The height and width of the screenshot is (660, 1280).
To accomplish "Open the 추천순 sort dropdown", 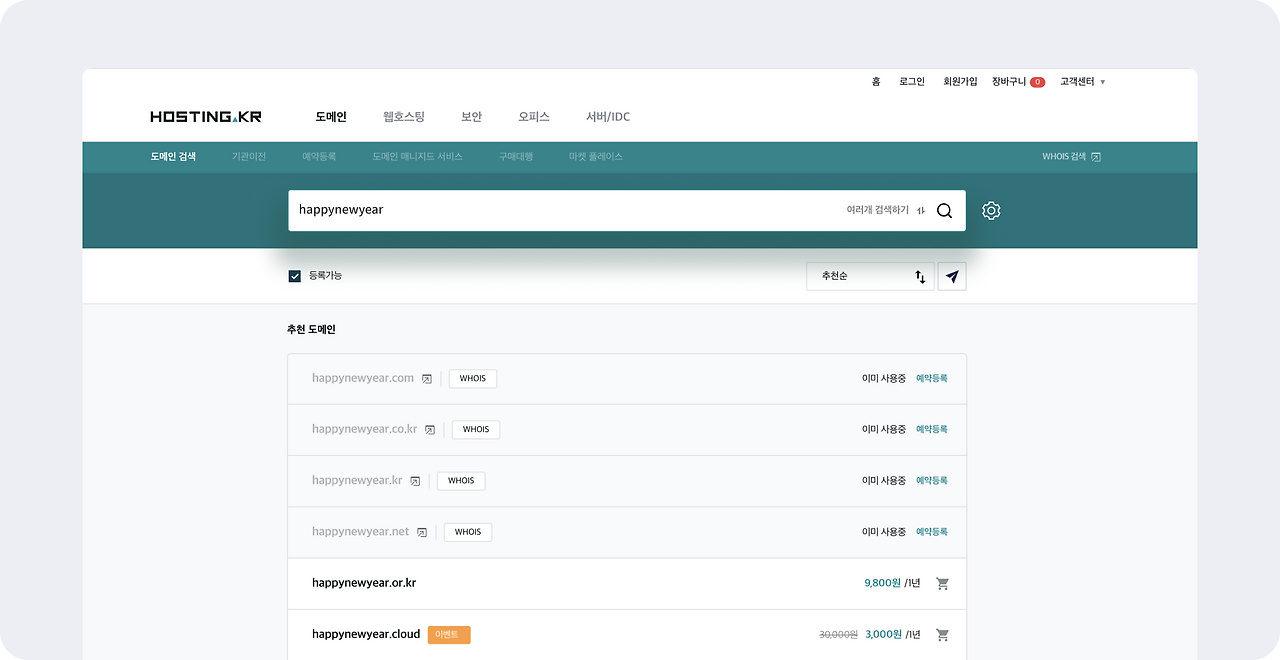I will click(x=870, y=276).
